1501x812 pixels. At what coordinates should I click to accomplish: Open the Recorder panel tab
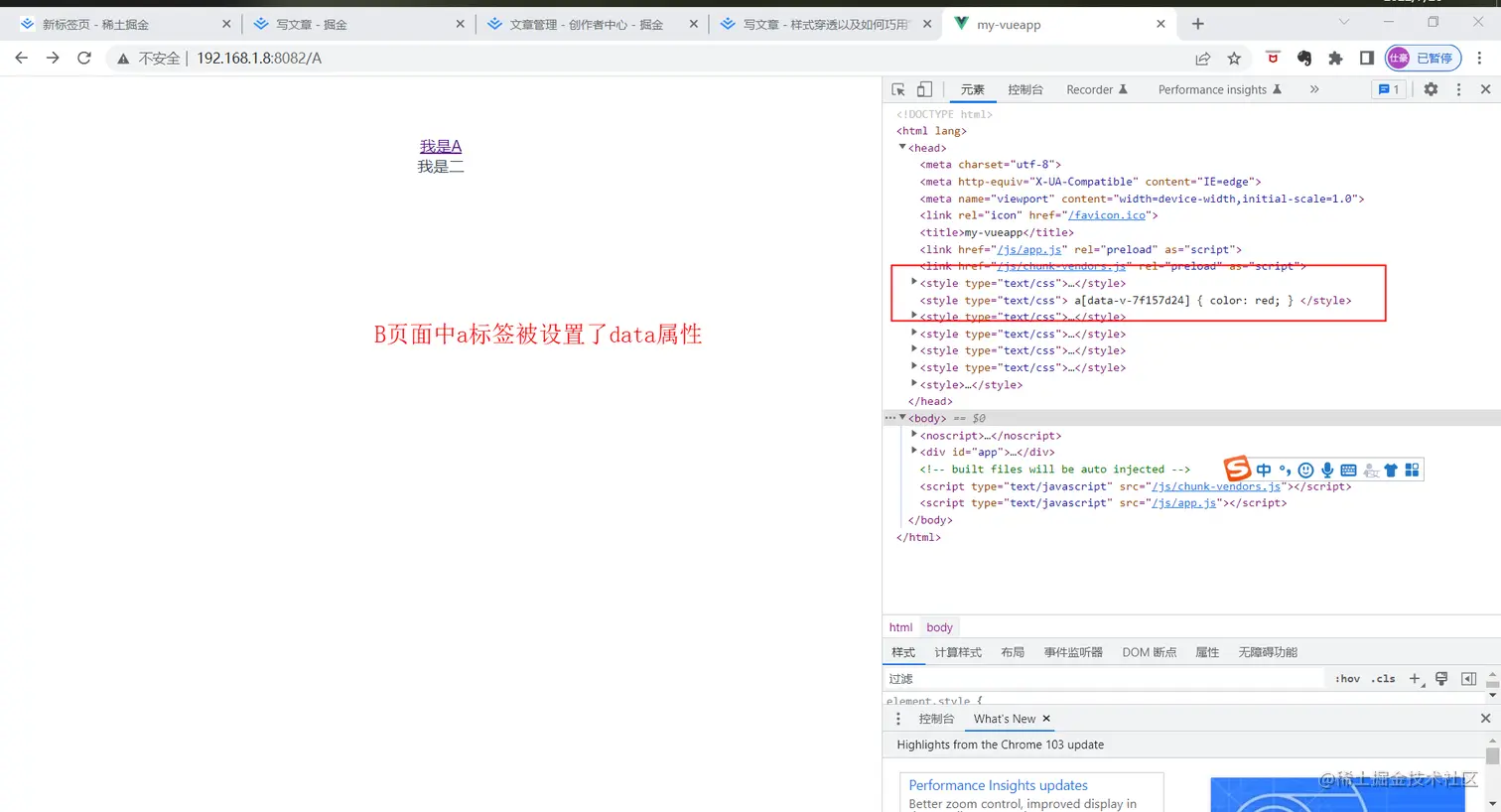(1097, 89)
